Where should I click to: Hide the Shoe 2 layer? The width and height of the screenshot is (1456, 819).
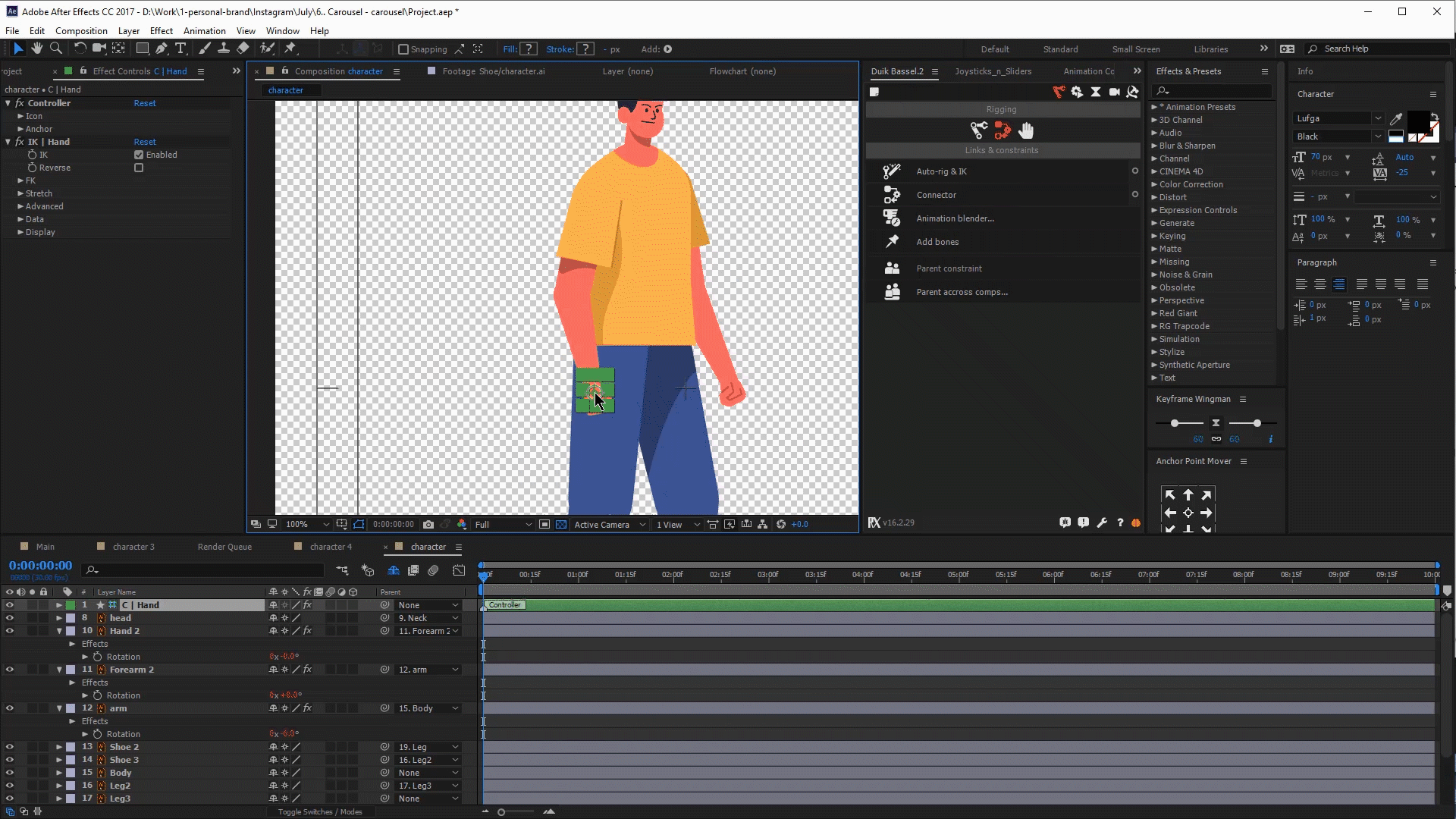(9, 747)
